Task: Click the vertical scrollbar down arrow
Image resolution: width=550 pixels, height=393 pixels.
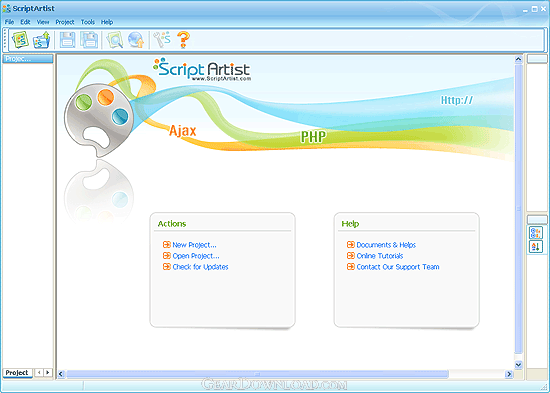Action: (x=518, y=365)
